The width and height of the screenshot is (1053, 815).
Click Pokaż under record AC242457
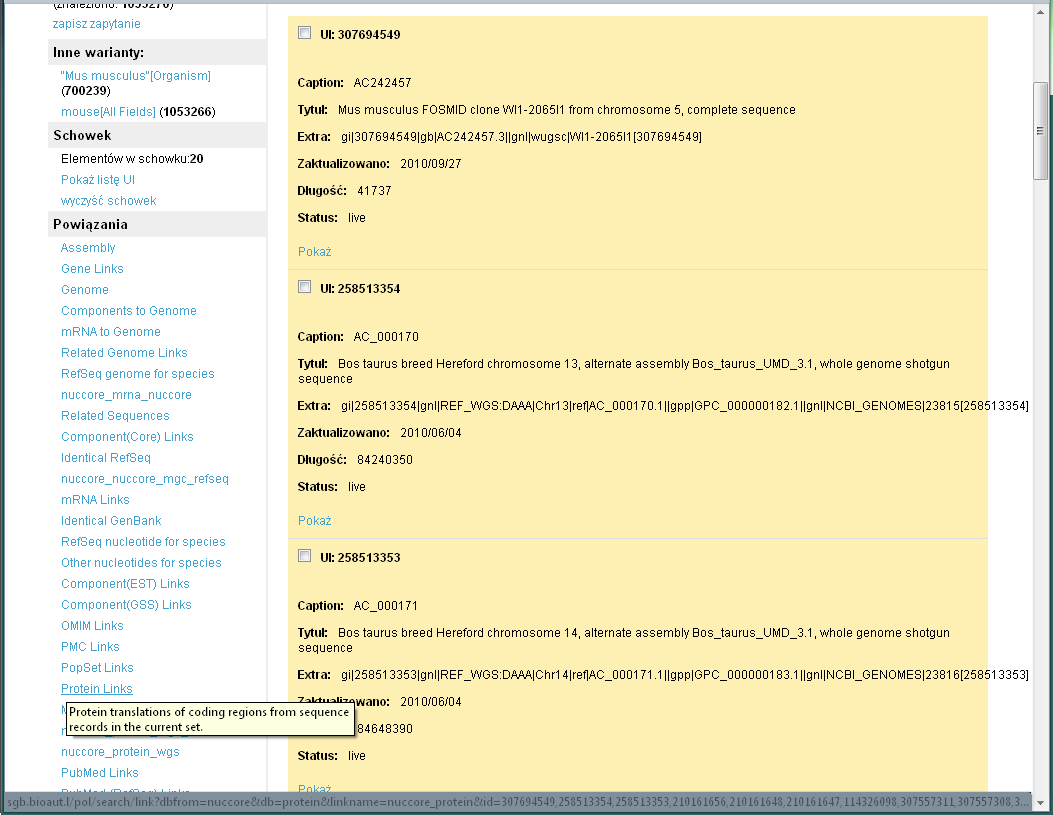pos(314,252)
